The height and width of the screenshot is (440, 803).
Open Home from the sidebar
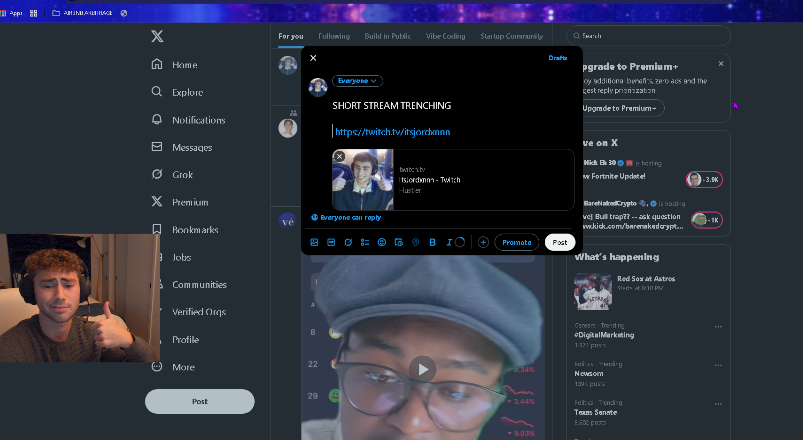[x=175, y=65]
